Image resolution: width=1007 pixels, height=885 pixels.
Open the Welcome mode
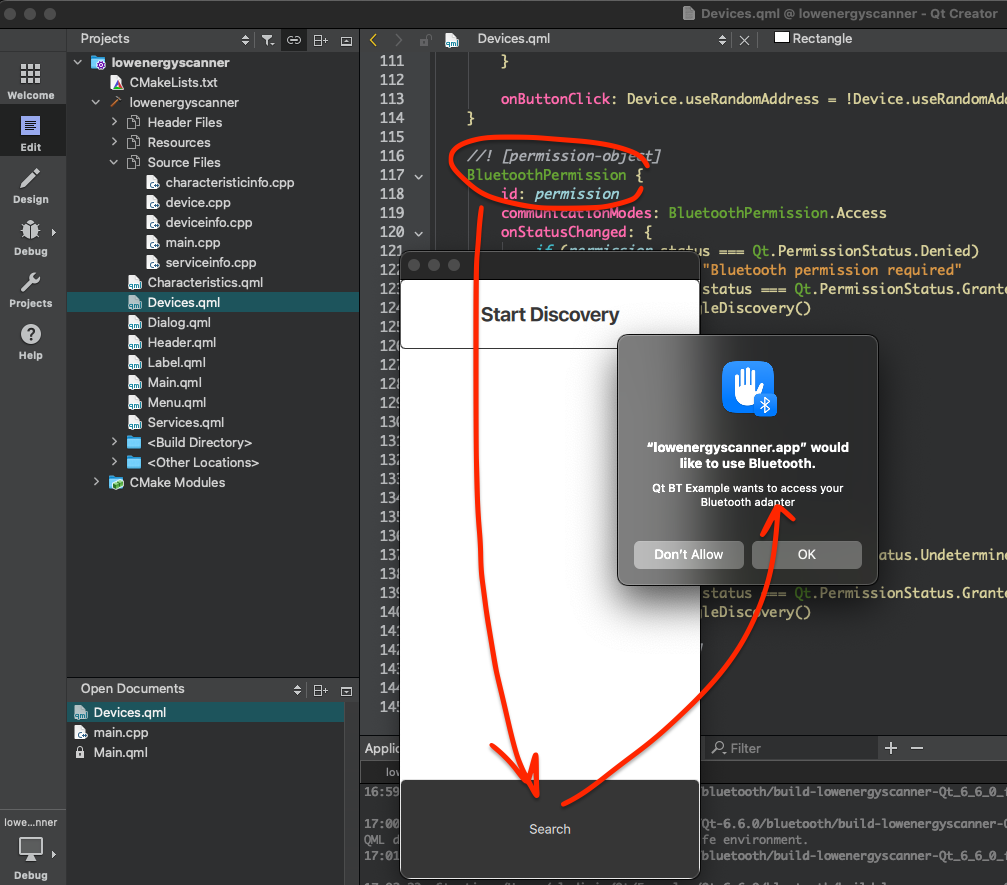31,81
